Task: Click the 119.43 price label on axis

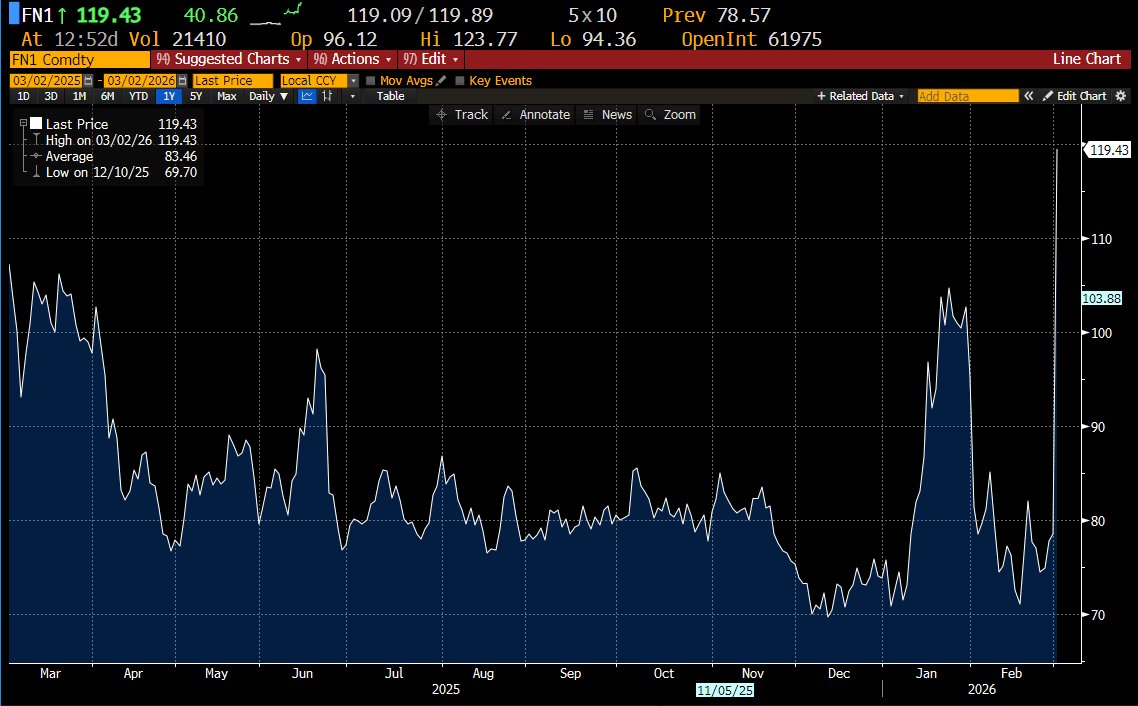Action: (1108, 150)
